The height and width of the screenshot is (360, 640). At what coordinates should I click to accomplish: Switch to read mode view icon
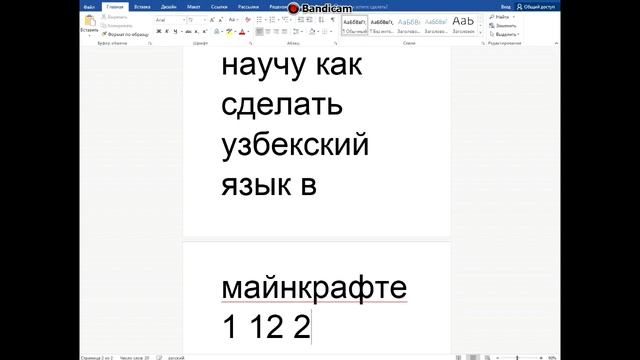point(459,358)
